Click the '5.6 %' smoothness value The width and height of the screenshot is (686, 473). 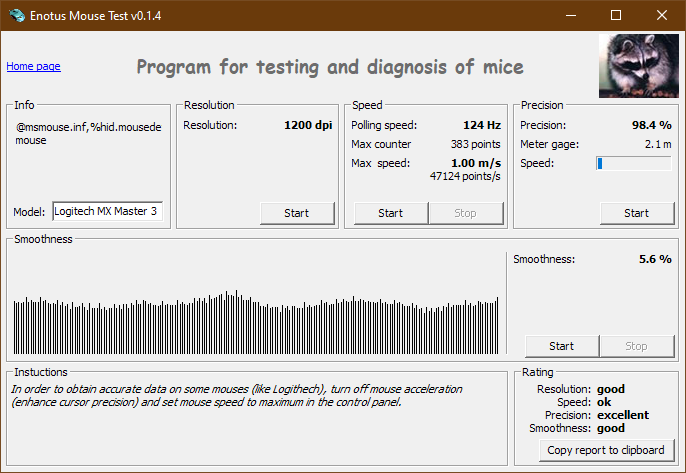click(x=655, y=259)
